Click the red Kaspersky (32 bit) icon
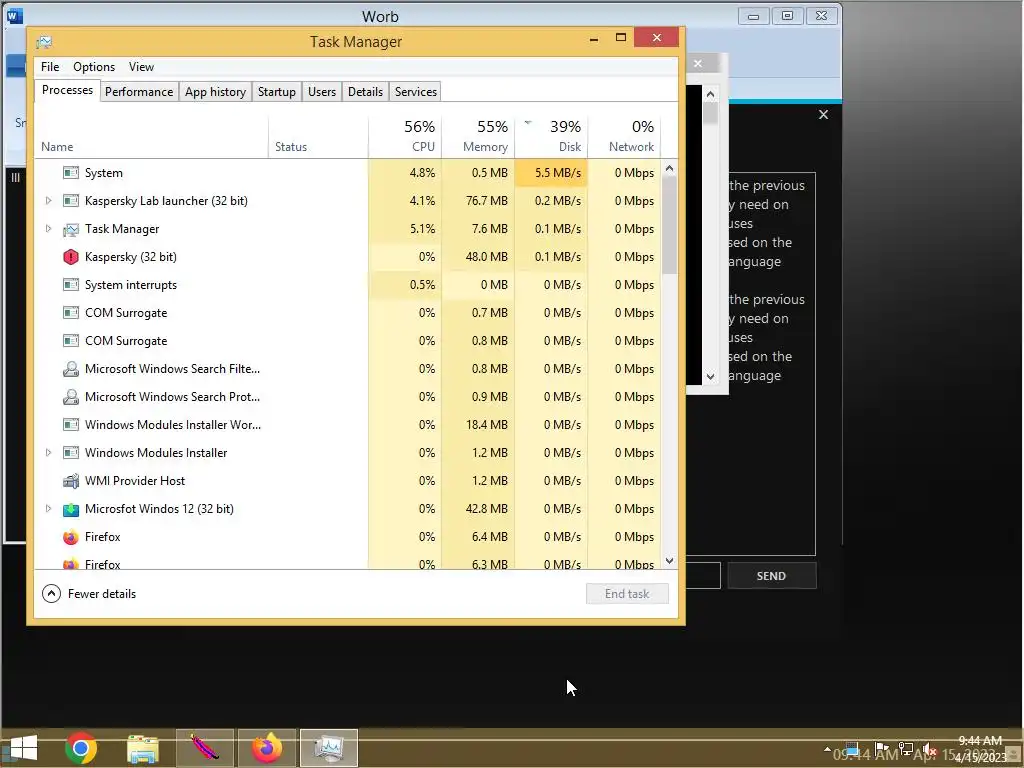 [71, 257]
